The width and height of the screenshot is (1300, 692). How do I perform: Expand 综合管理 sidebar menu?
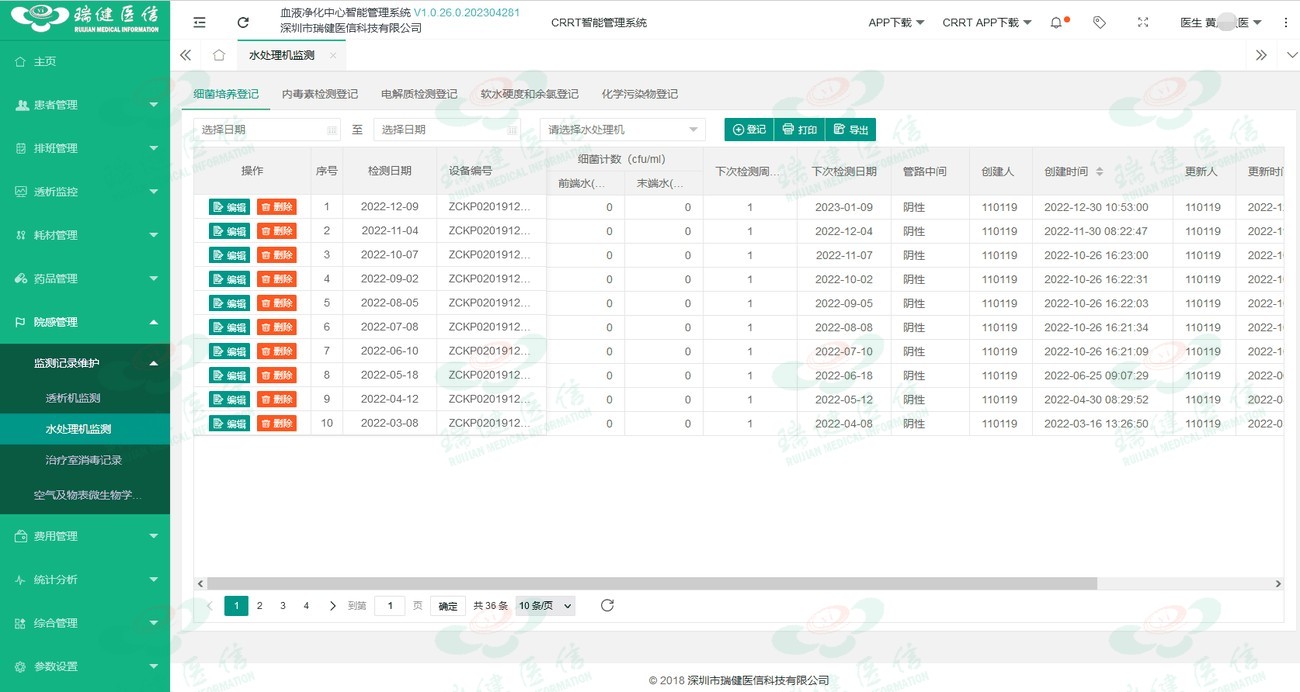[x=85, y=623]
